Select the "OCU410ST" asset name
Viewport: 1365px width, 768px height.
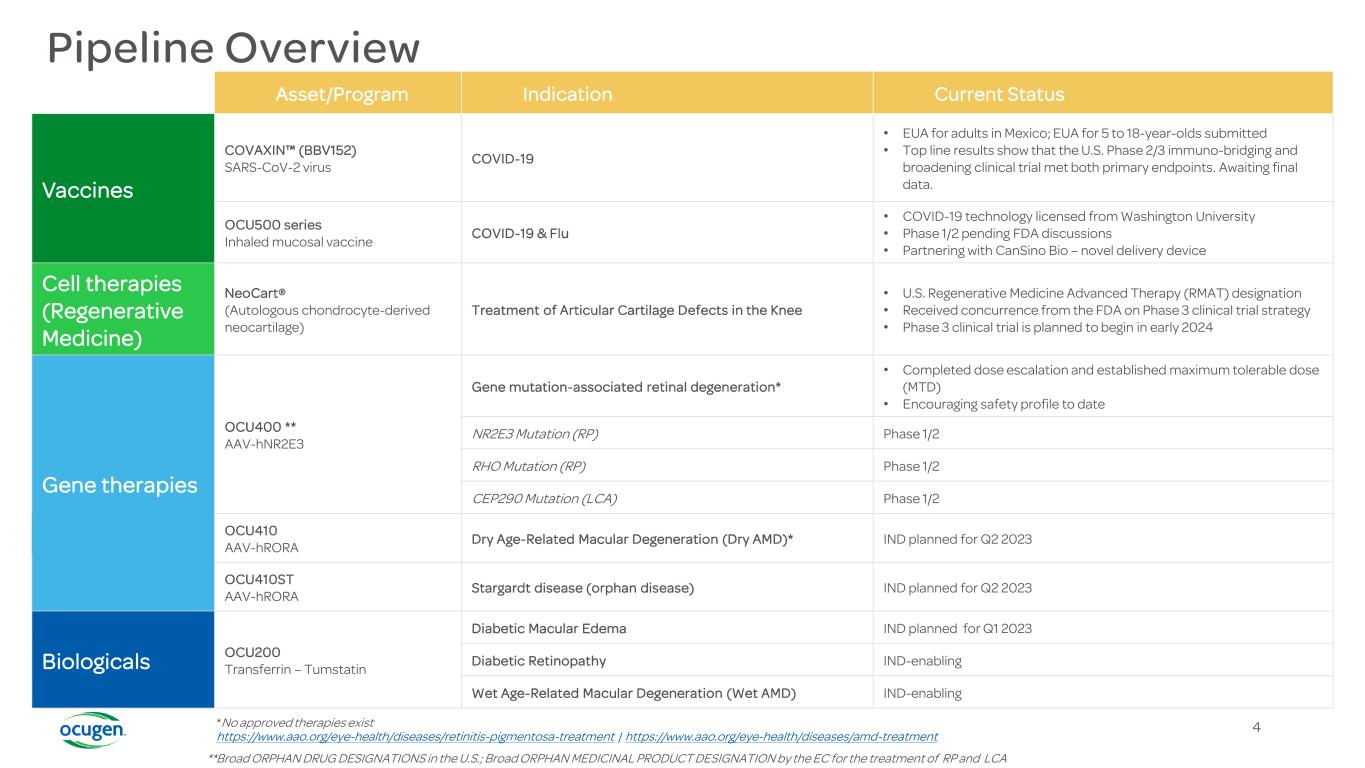[x=260, y=578]
